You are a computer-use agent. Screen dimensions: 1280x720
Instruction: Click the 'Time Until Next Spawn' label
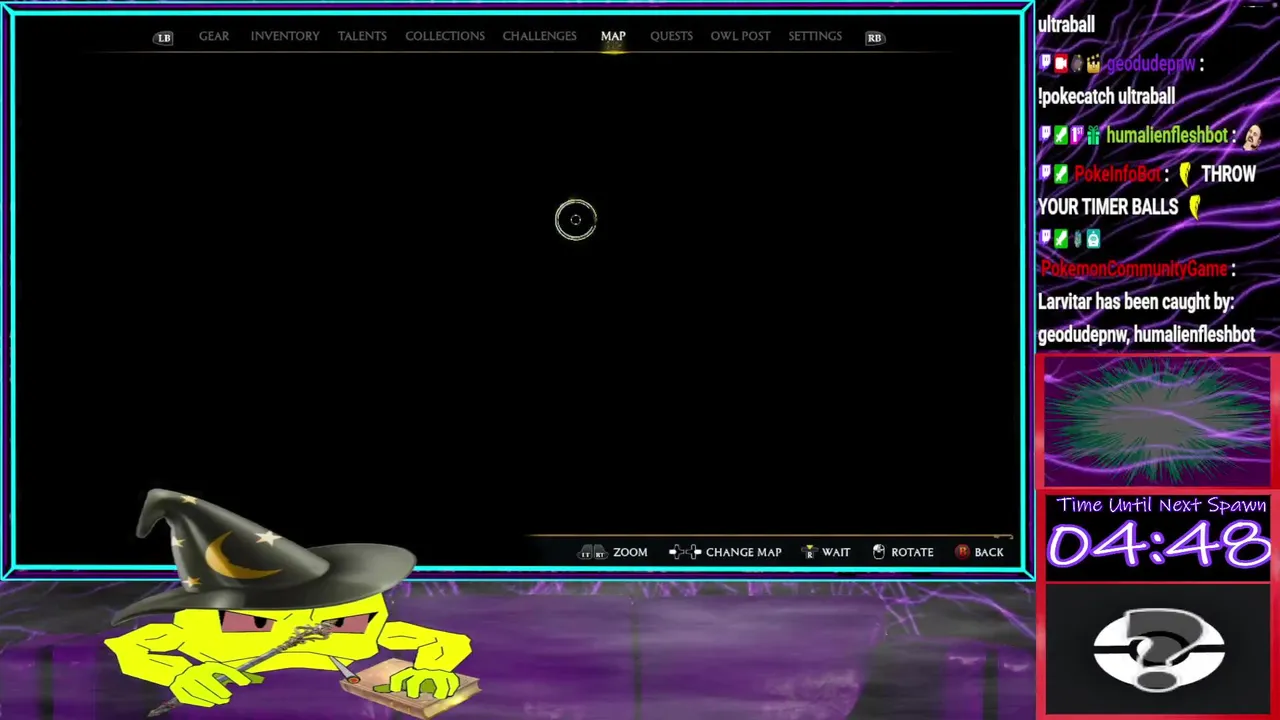pos(1161,505)
